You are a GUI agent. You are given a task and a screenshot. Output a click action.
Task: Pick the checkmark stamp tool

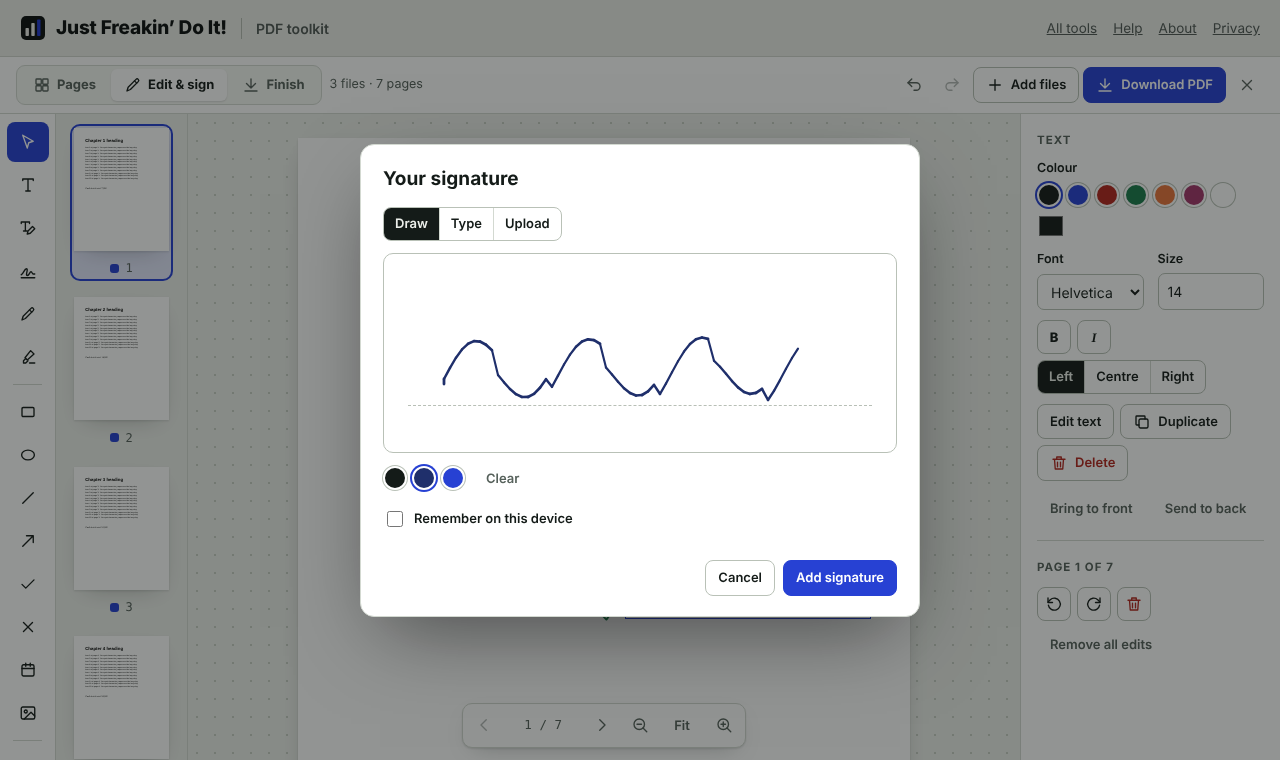click(x=28, y=584)
